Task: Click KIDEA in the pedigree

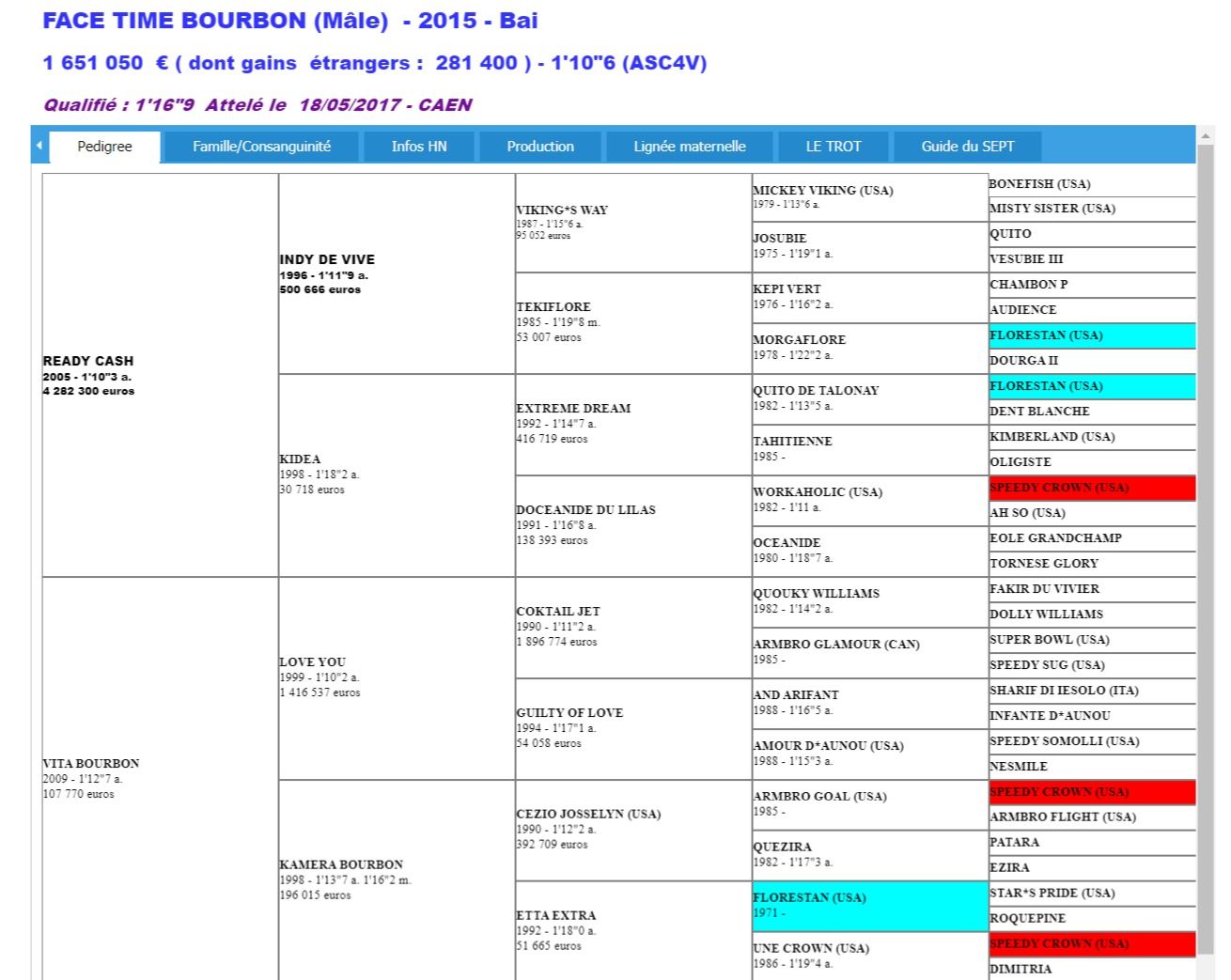Action: coord(300,459)
